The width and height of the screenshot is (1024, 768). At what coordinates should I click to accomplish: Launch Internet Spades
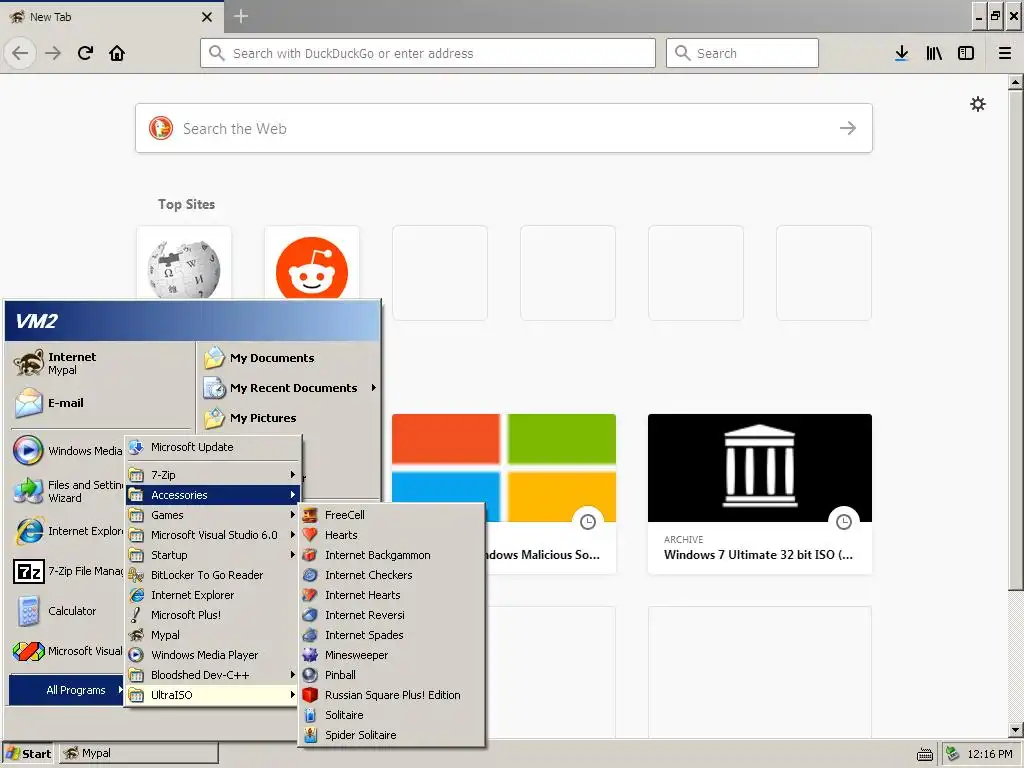click(x=391, y=635)
